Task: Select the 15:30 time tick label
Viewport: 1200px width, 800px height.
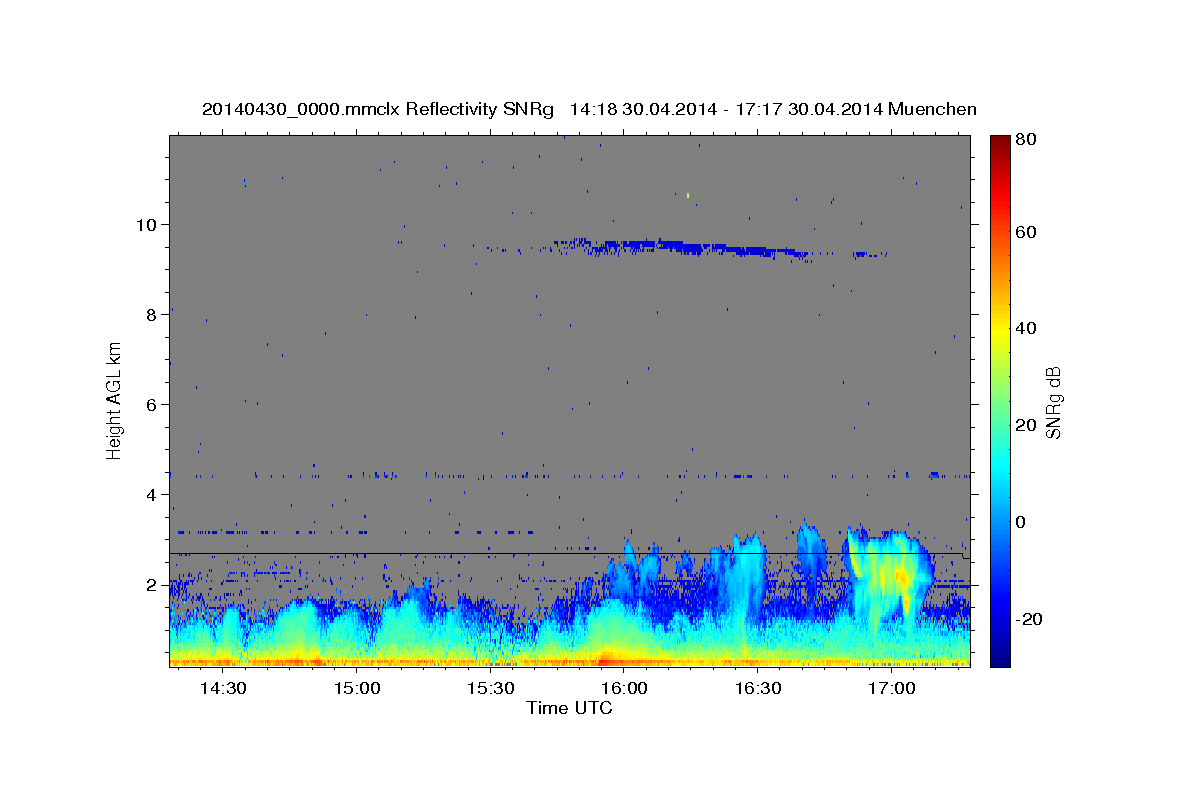Action: click(x=491, y=689)
